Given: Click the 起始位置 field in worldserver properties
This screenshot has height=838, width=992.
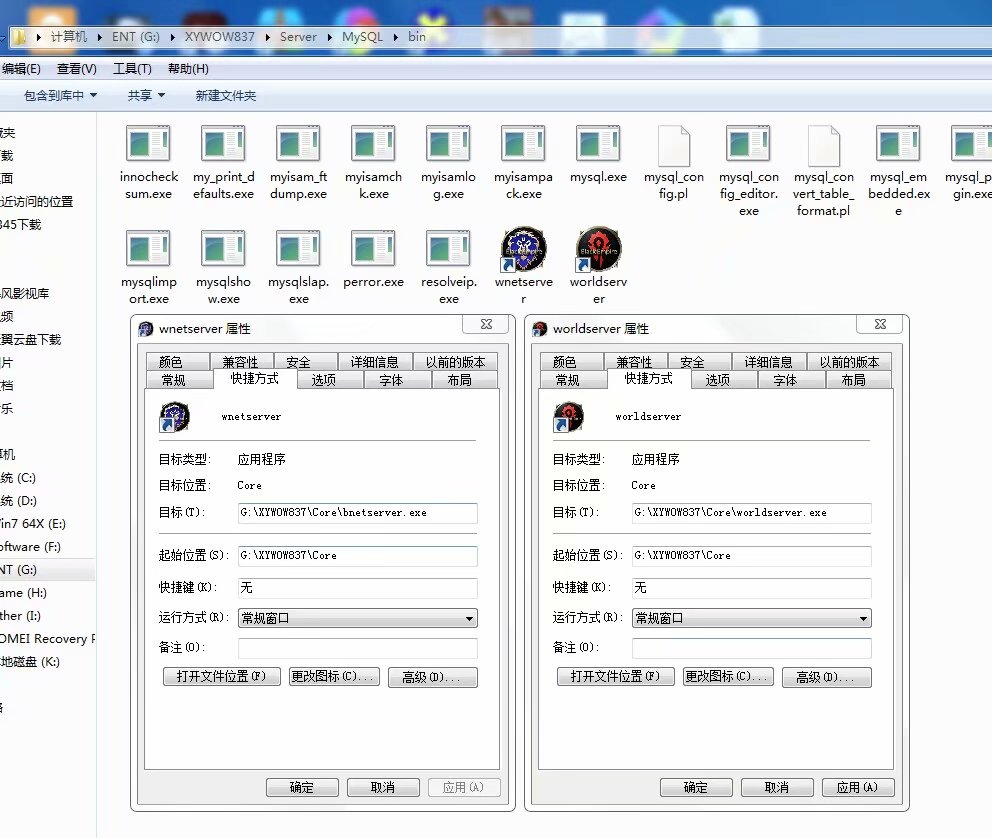Looking at the screenshot, I should 752,556.
